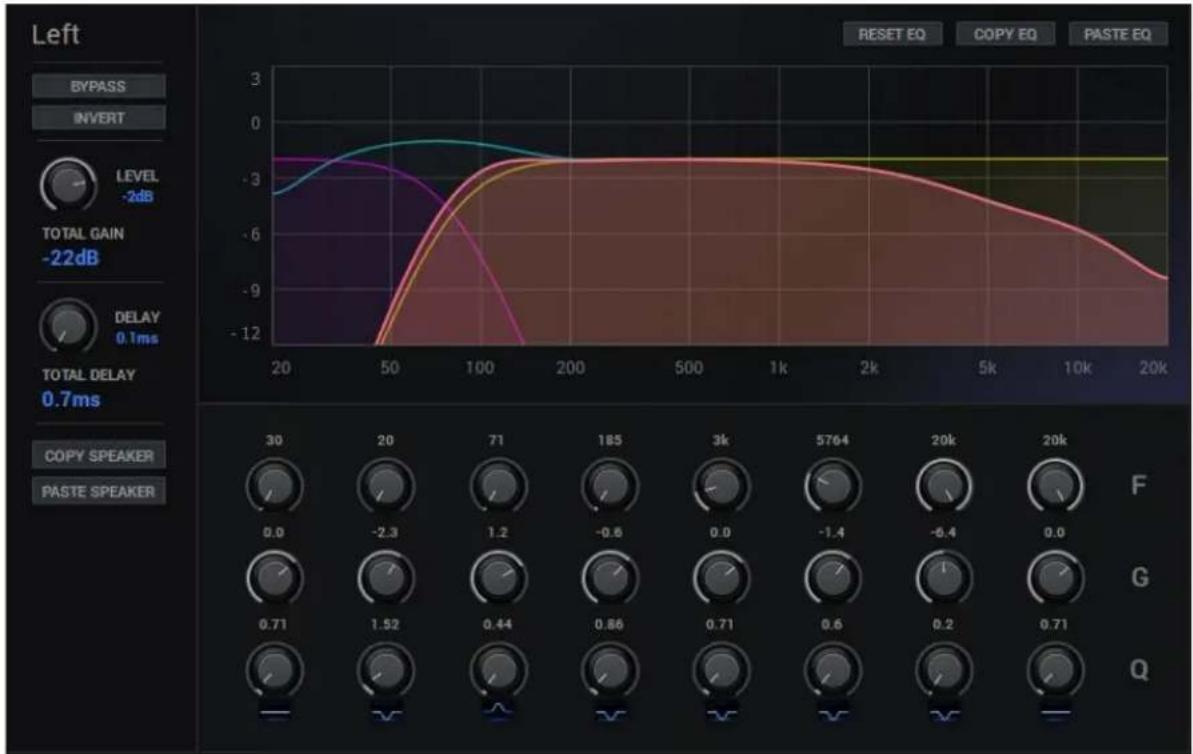Click the frequency knob of the last band
1193x754 pixels.
pos(1055,485)
